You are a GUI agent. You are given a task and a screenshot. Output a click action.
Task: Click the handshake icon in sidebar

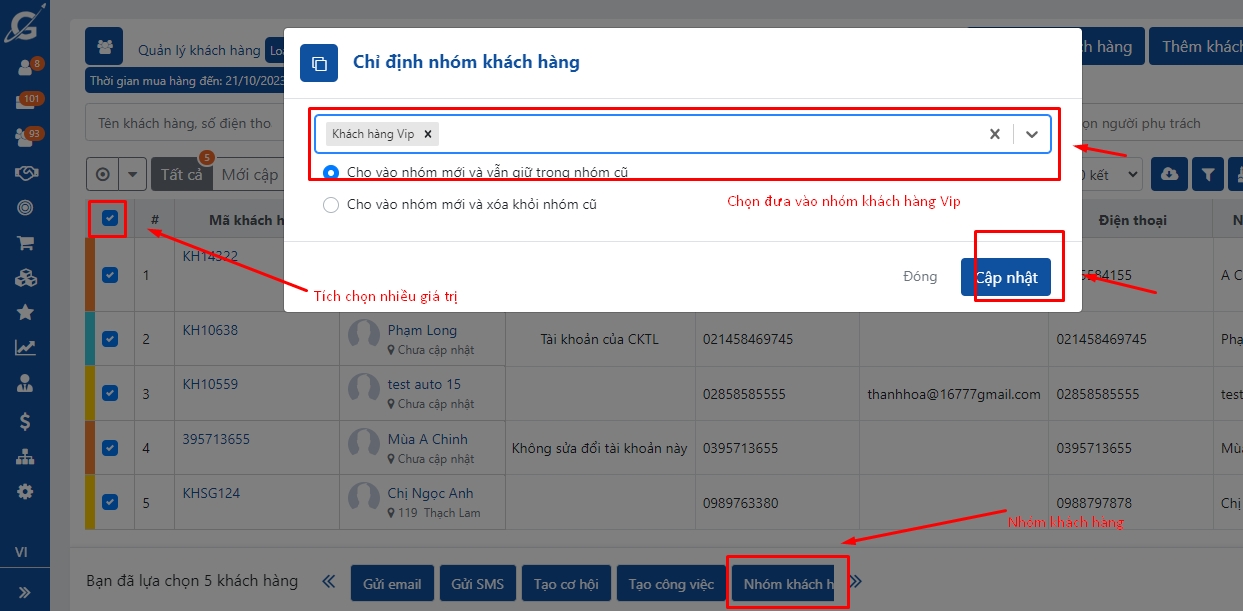point(25,173)
